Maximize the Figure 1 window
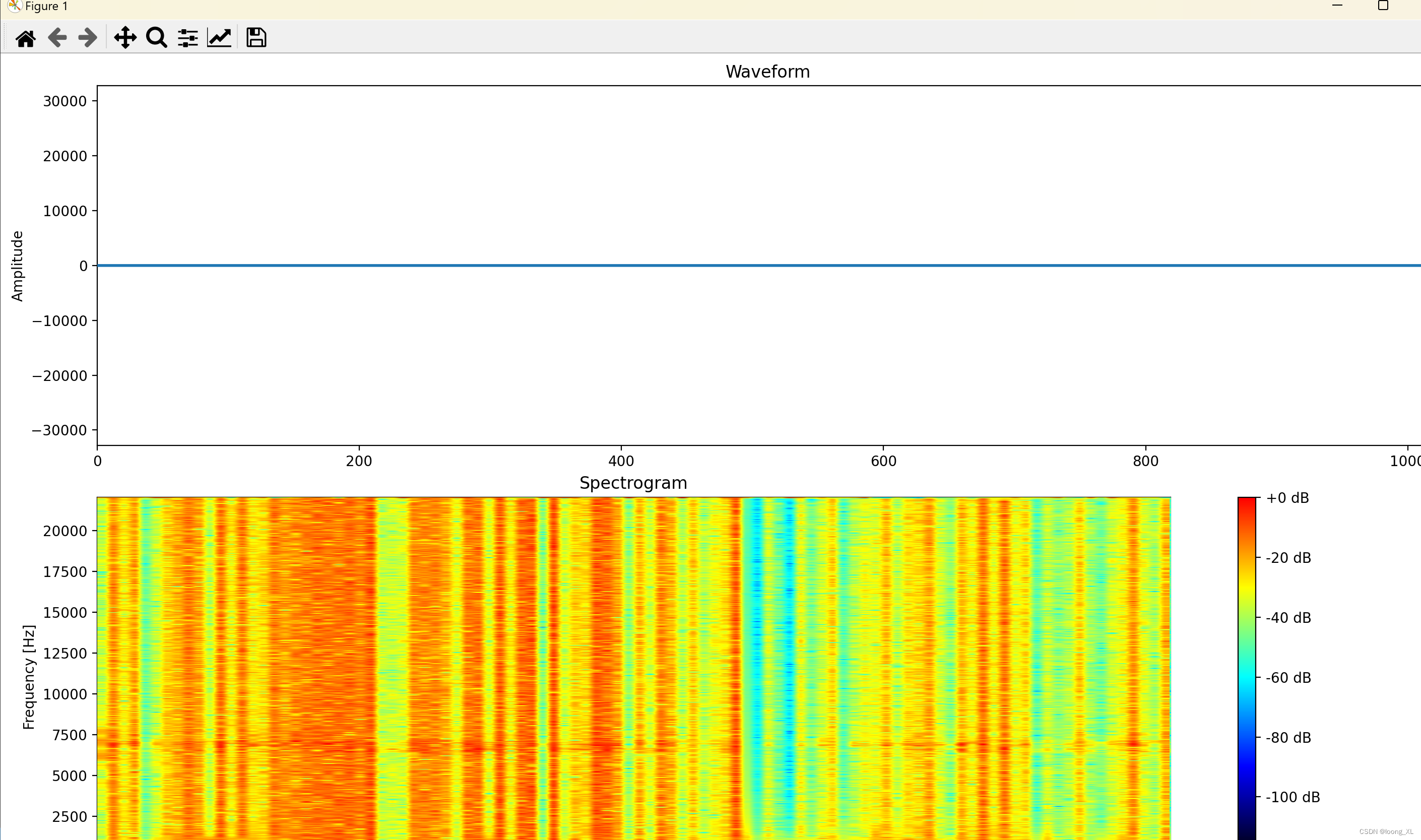The height and width of the screenshot is (840, 1421). (1383, 6)
